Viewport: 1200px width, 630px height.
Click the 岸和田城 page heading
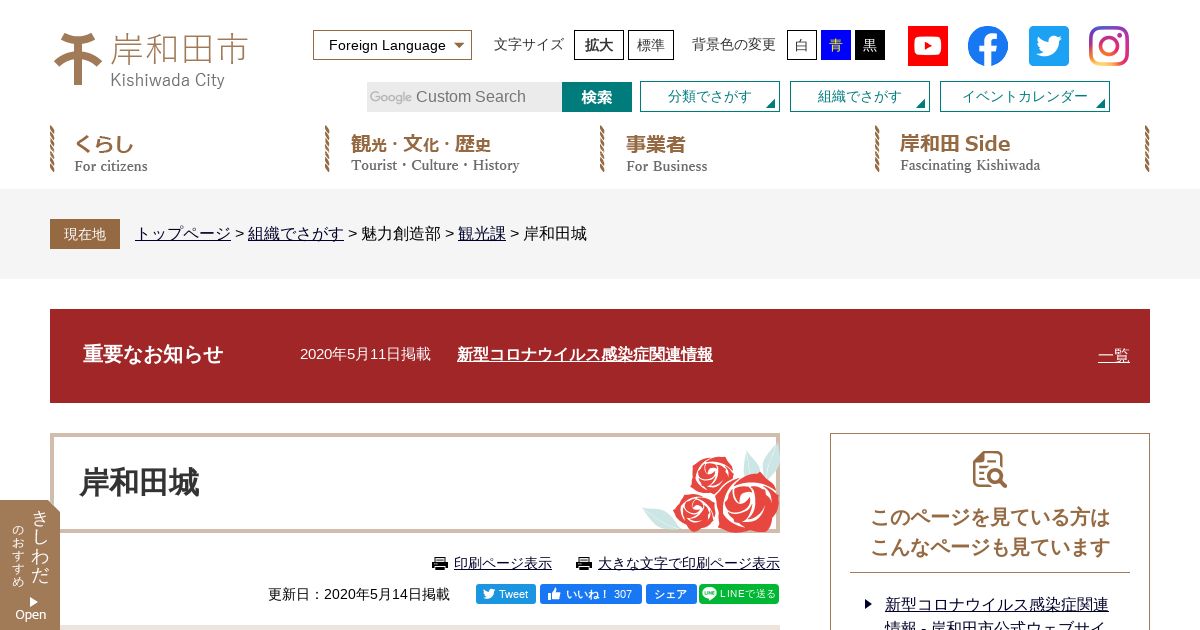(140, 483)
